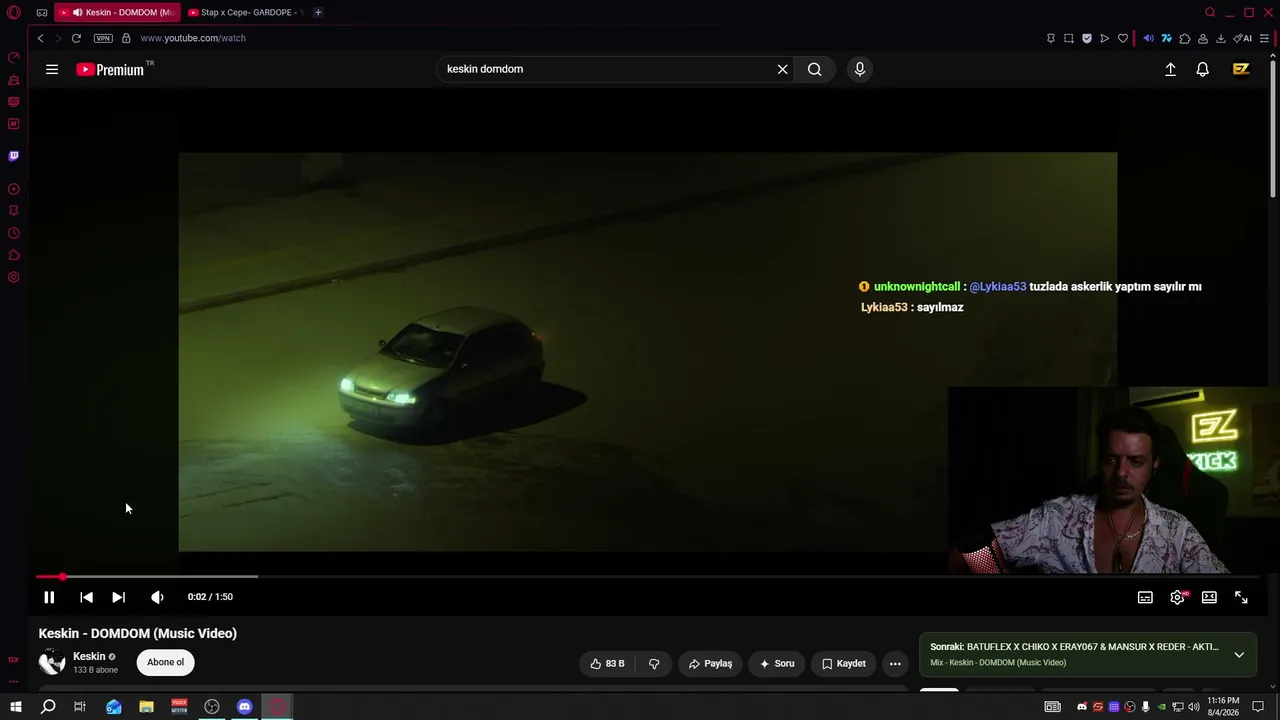This screenshot has width=1280, height=720.
Task: Toggle subtitles on the video player
Action: pyautogui.click(x=1145, y=597)
